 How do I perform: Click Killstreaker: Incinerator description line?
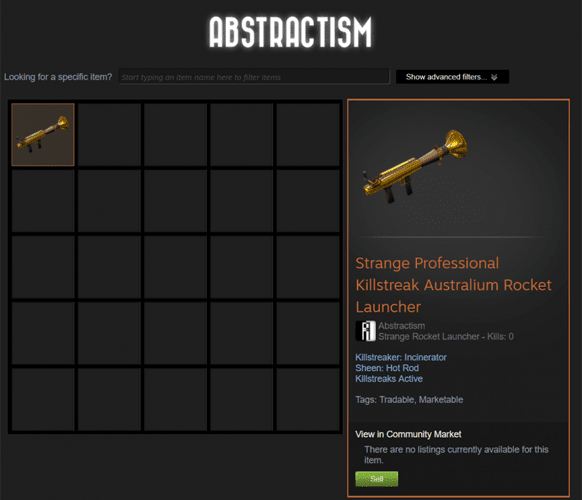pos(401,357)
